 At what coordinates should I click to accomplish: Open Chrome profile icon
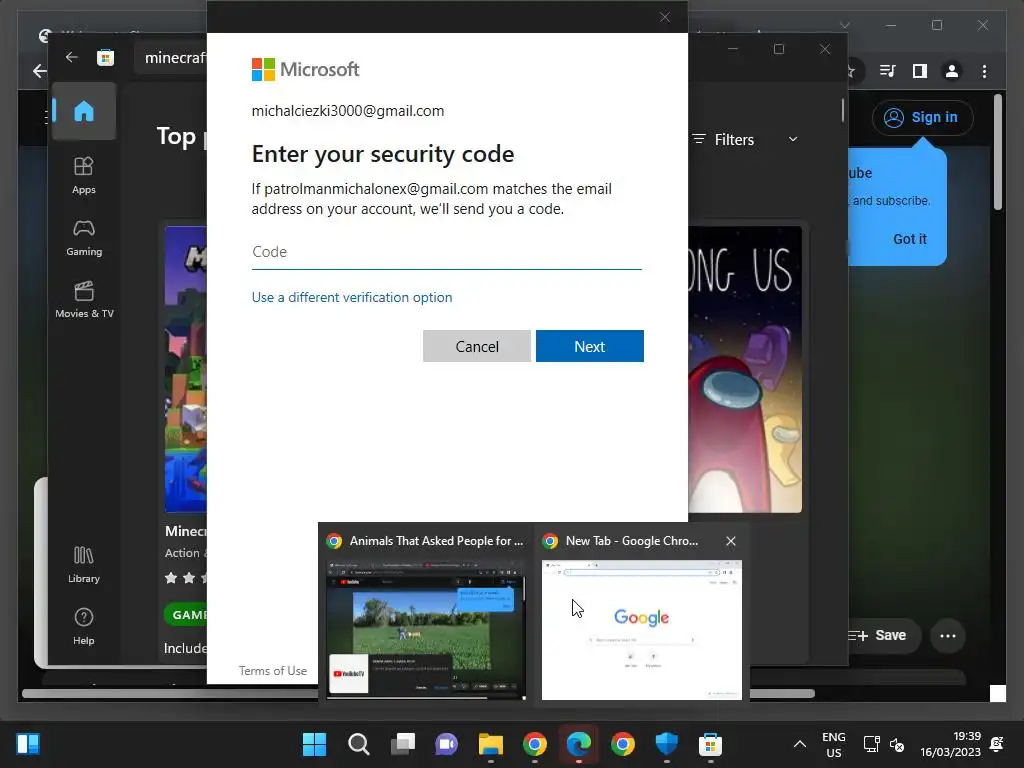[x=952, y=71]
